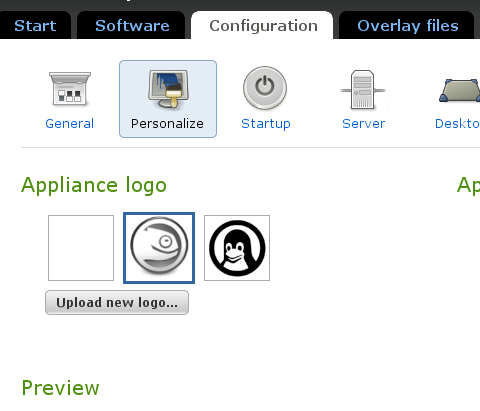480x411 pixels.
Task: Click Upload new logo button
Action: pos(117,302)
